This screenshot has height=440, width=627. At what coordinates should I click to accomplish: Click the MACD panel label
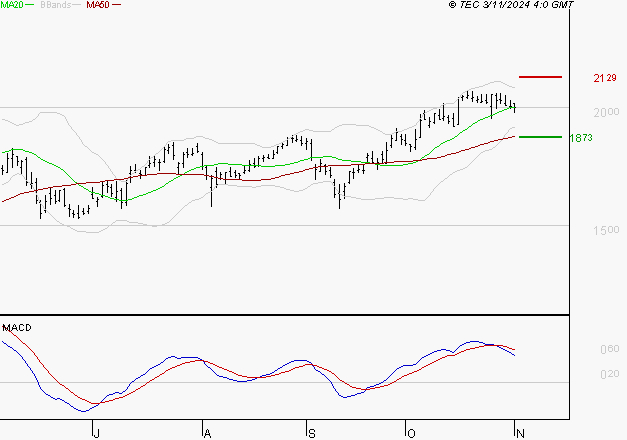tap(17, 328)
